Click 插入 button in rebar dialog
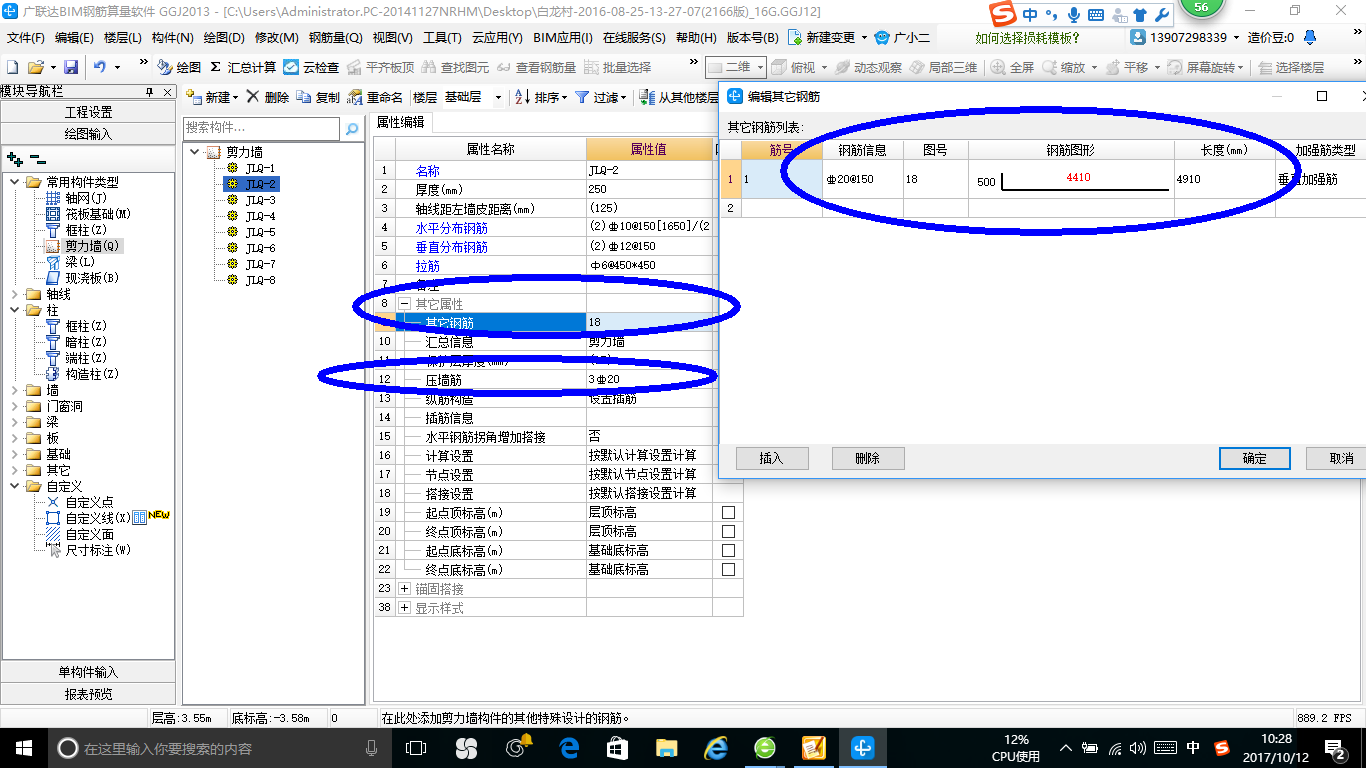Viewport: 1366px width, 768px height. (x=771, y=458)
